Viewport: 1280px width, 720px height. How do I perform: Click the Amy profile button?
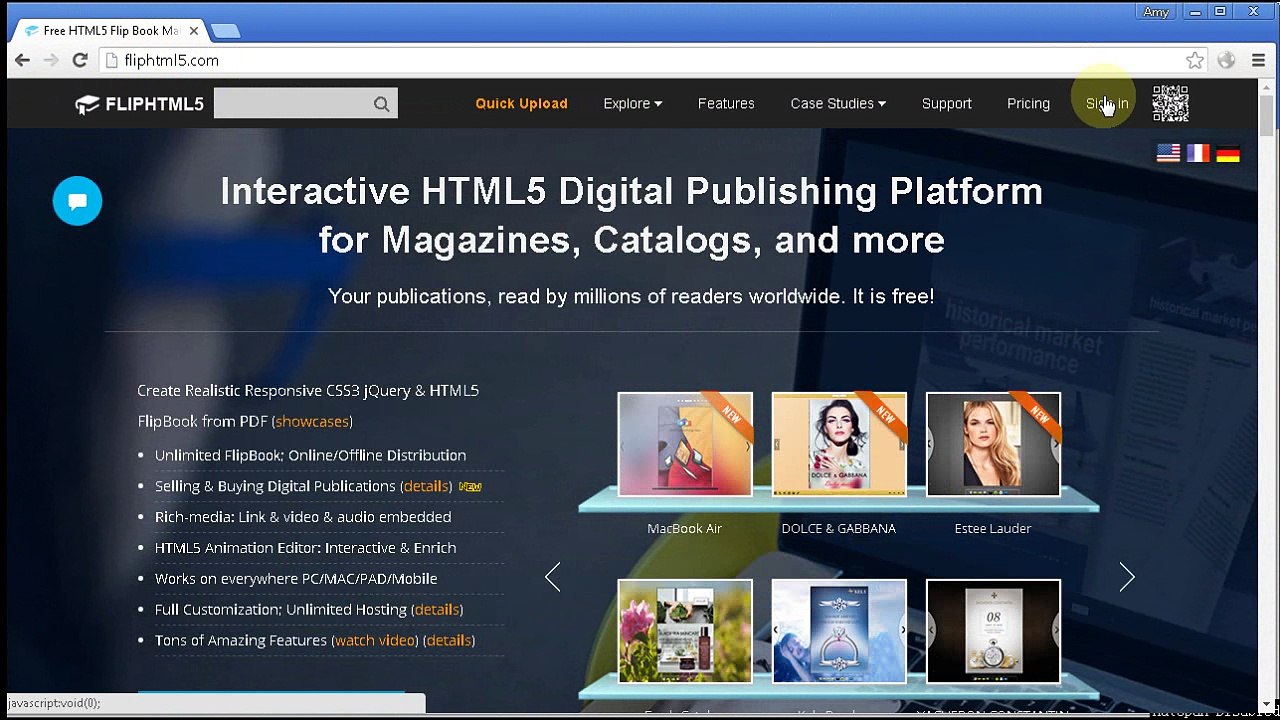click(x=1156, y=12)
